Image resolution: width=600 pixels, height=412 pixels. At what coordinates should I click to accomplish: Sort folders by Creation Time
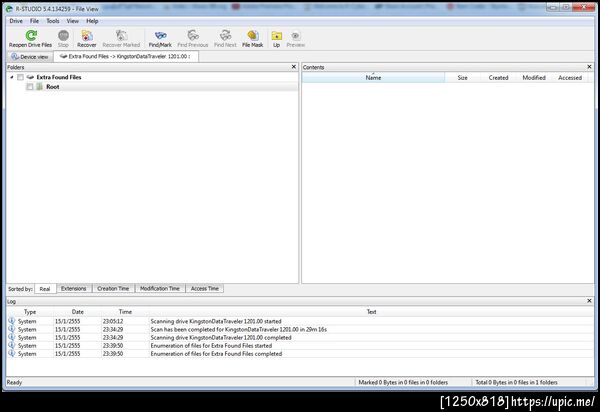[113, 288]
